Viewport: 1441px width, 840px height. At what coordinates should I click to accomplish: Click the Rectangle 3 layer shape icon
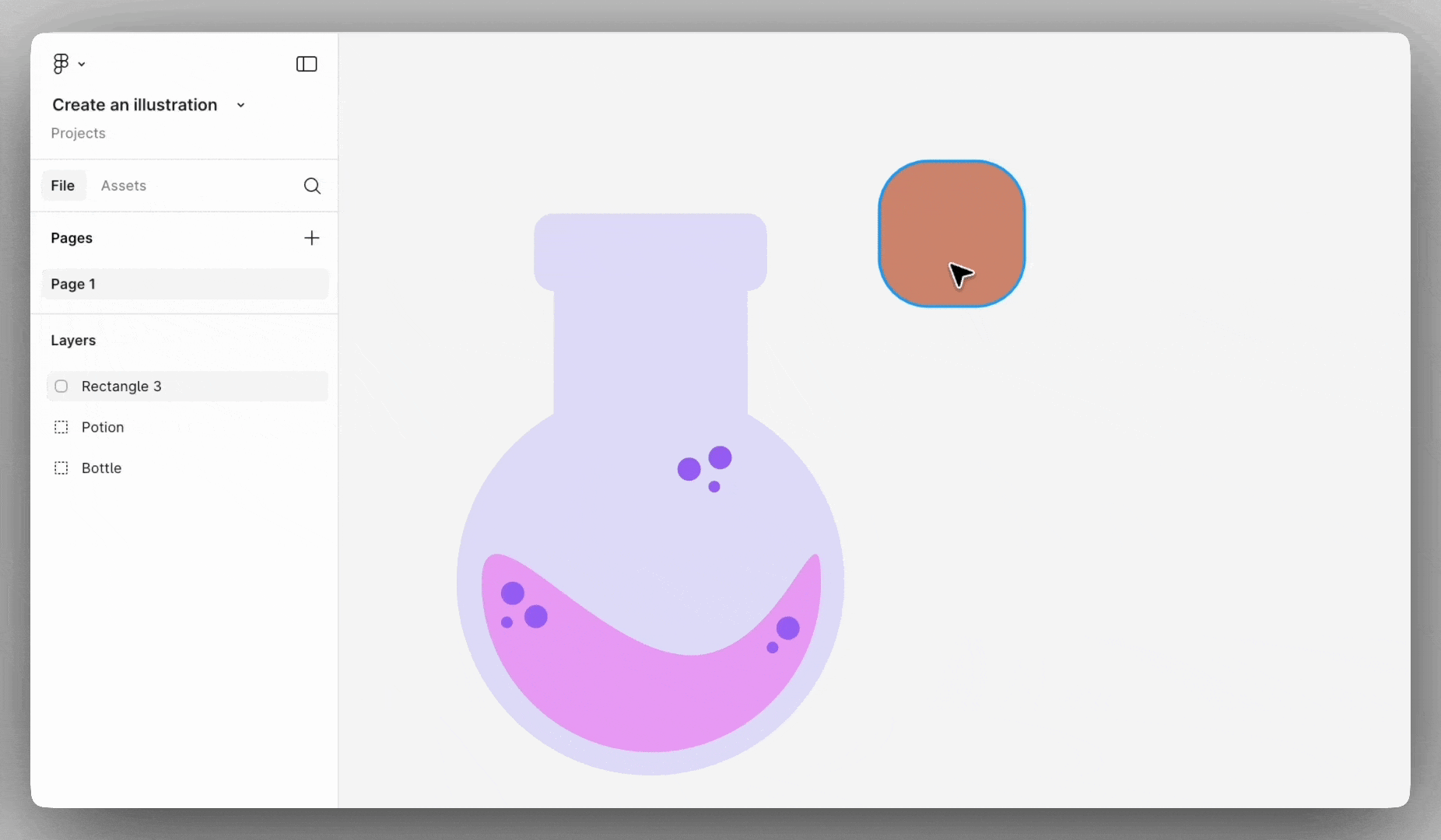coord(61,387)
